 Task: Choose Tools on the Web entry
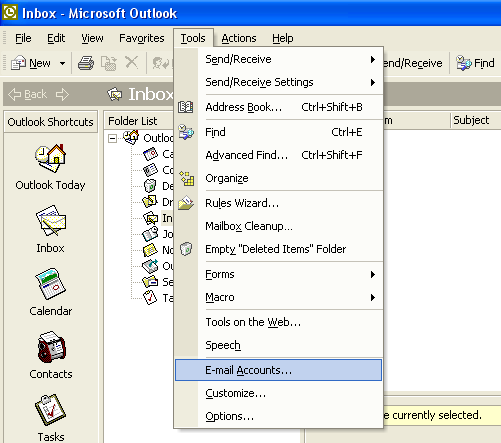click(278, 322)
